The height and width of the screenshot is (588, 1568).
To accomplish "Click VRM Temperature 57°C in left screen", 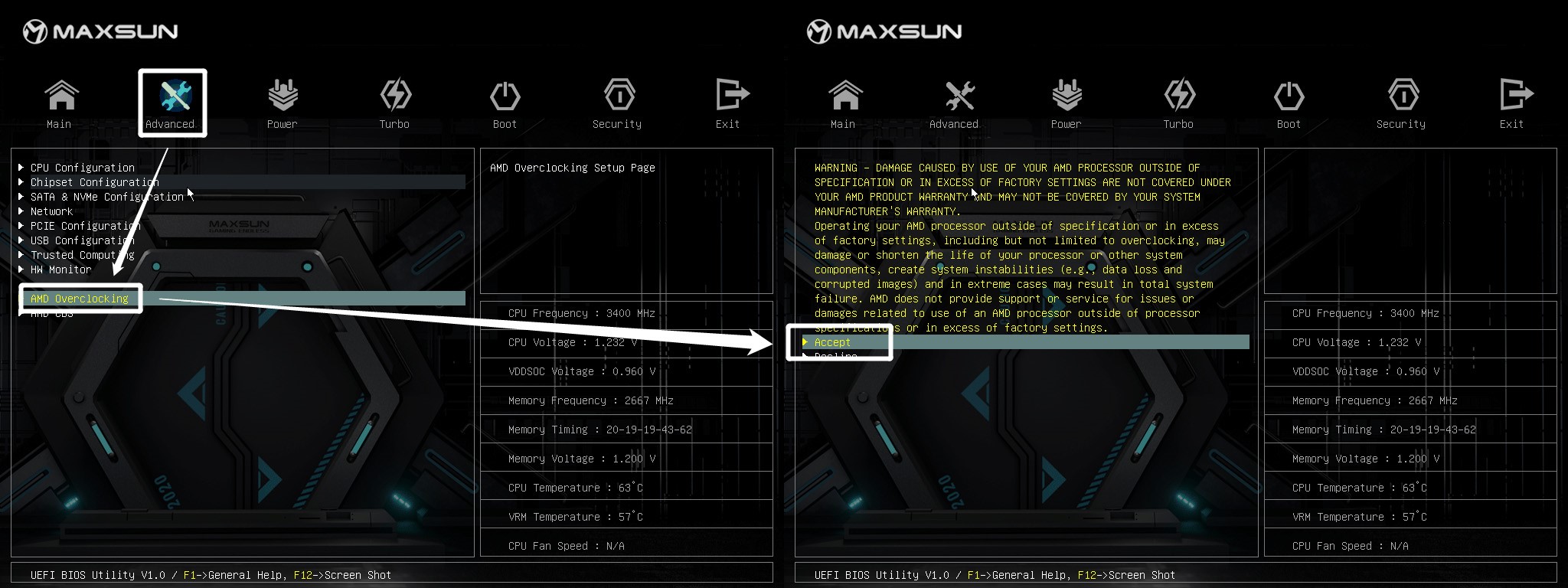I will [576, 517].
